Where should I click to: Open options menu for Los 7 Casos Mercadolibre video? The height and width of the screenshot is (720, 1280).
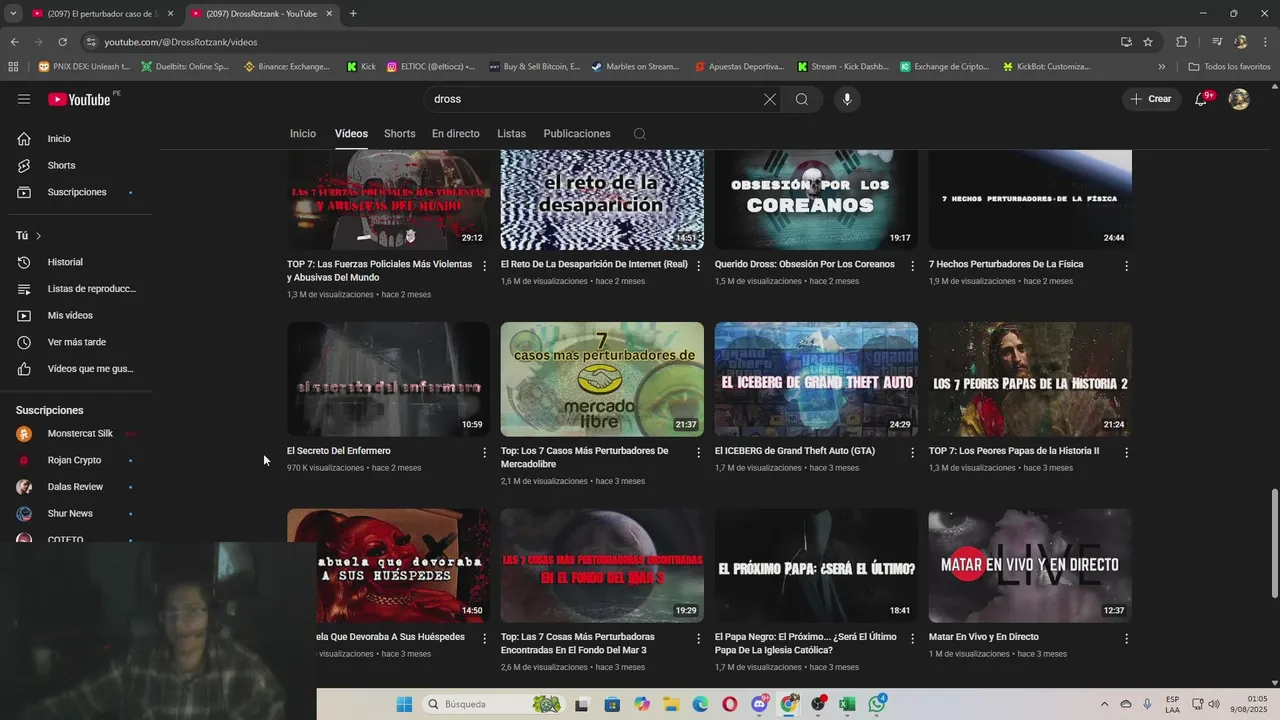(698, 452)
